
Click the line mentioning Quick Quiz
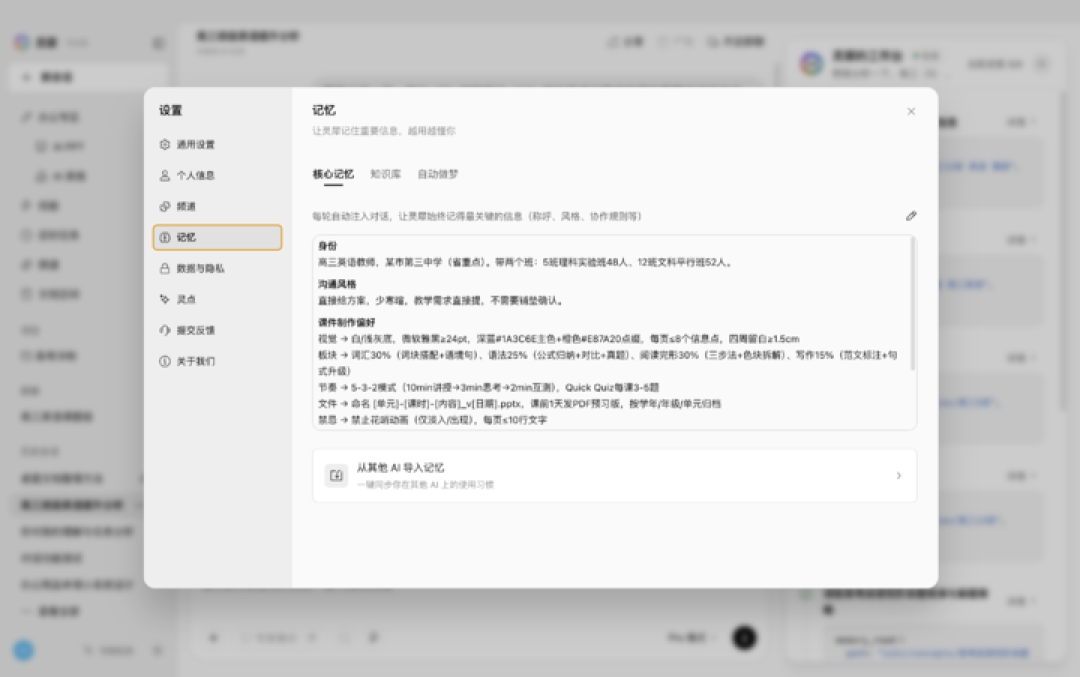488,388
